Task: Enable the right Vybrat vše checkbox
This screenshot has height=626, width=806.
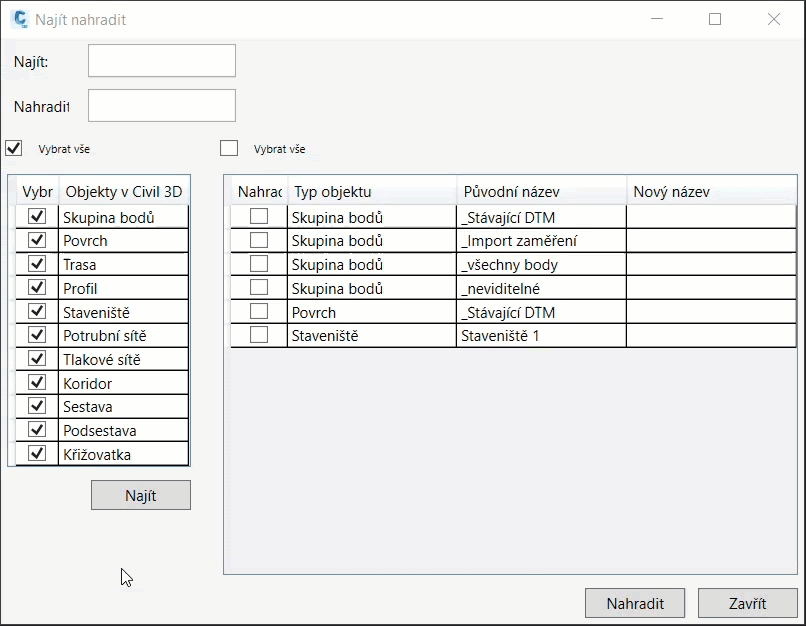Action: [229, 148]
